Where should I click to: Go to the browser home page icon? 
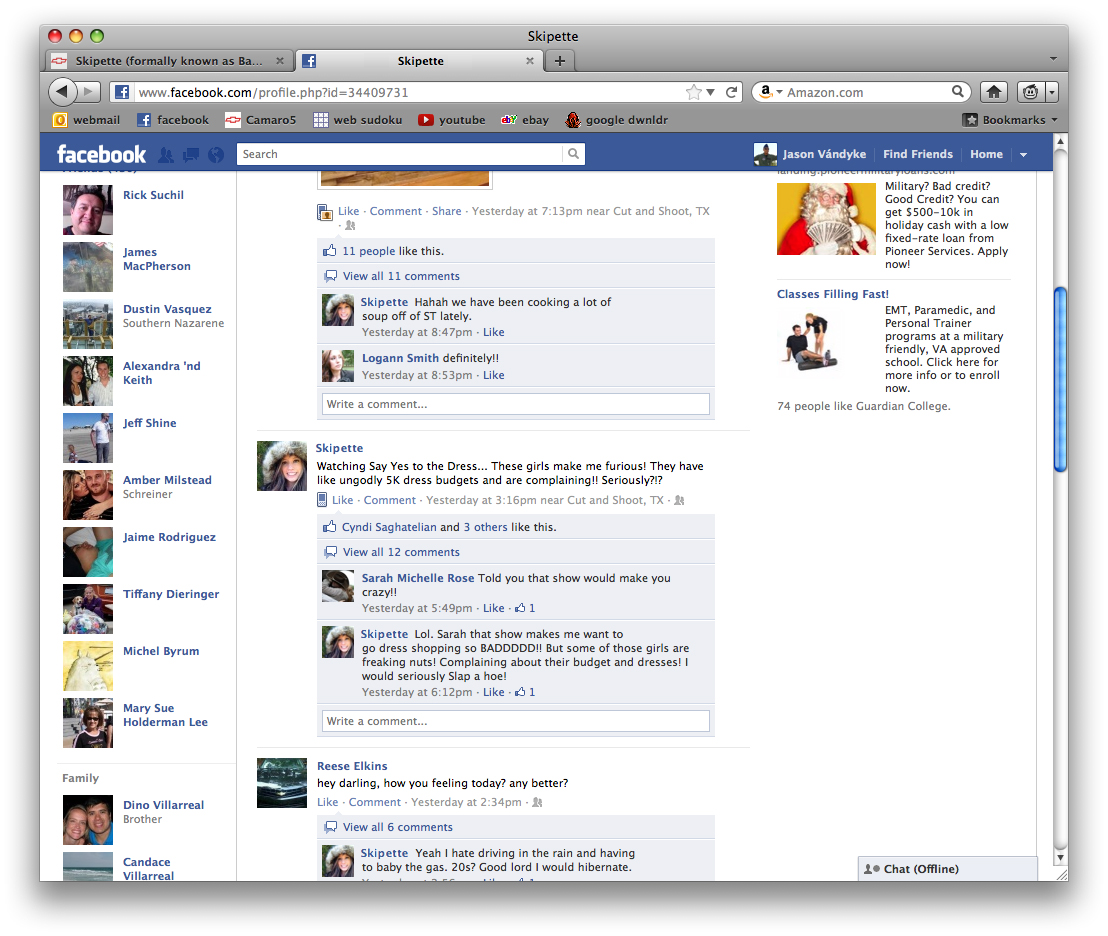pos(993,92)
